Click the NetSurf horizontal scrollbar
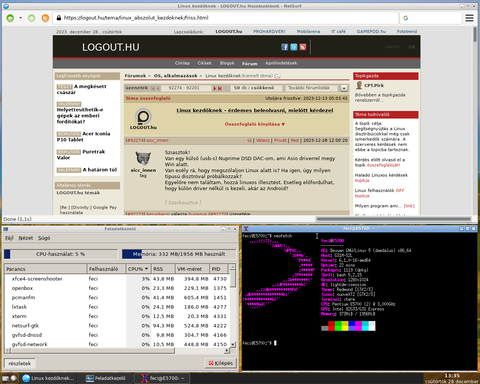Screen dimensions: 480x384 393,219
